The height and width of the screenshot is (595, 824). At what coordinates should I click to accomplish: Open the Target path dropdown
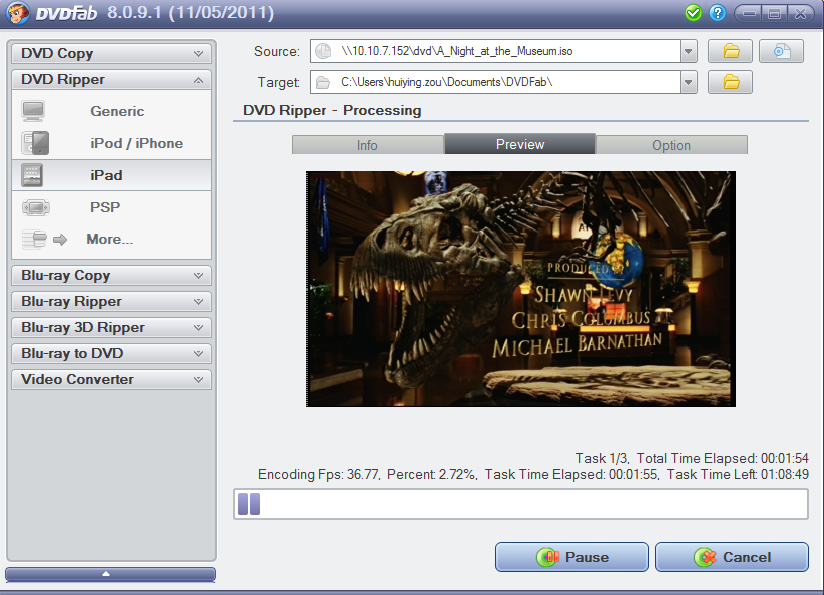[x=688, y=82]
